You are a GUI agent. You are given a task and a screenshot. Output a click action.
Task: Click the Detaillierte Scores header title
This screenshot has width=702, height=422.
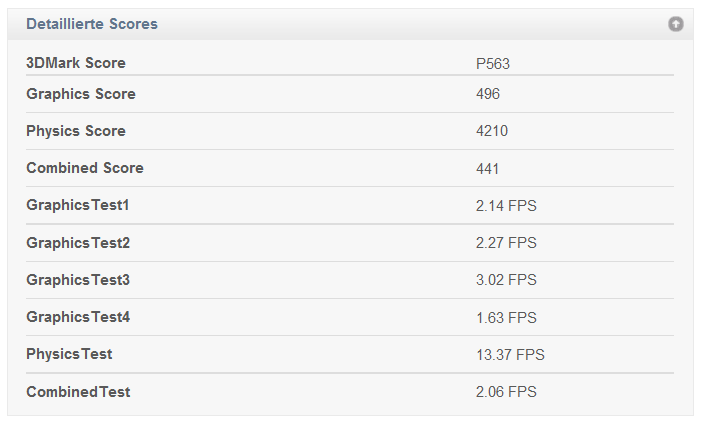click(x=92, y=24)
